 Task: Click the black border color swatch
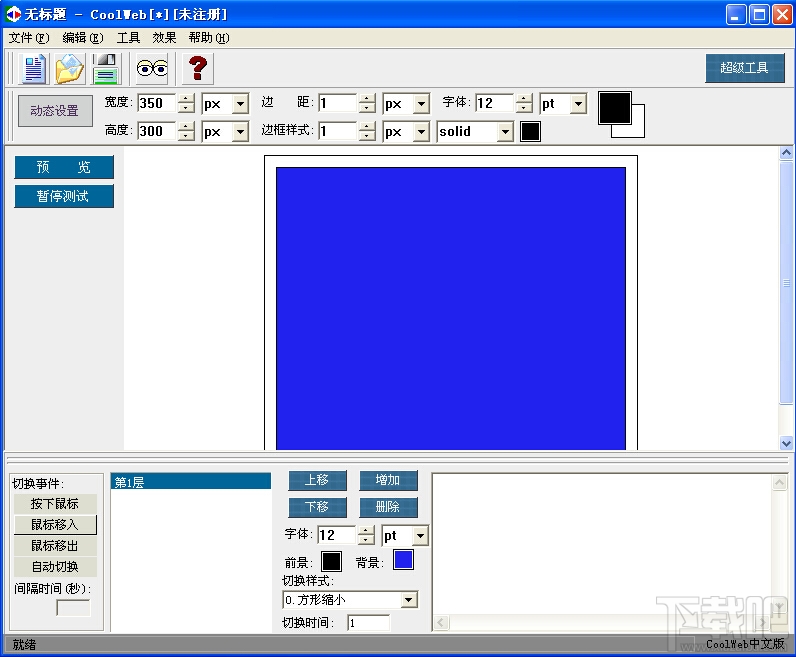530,132
